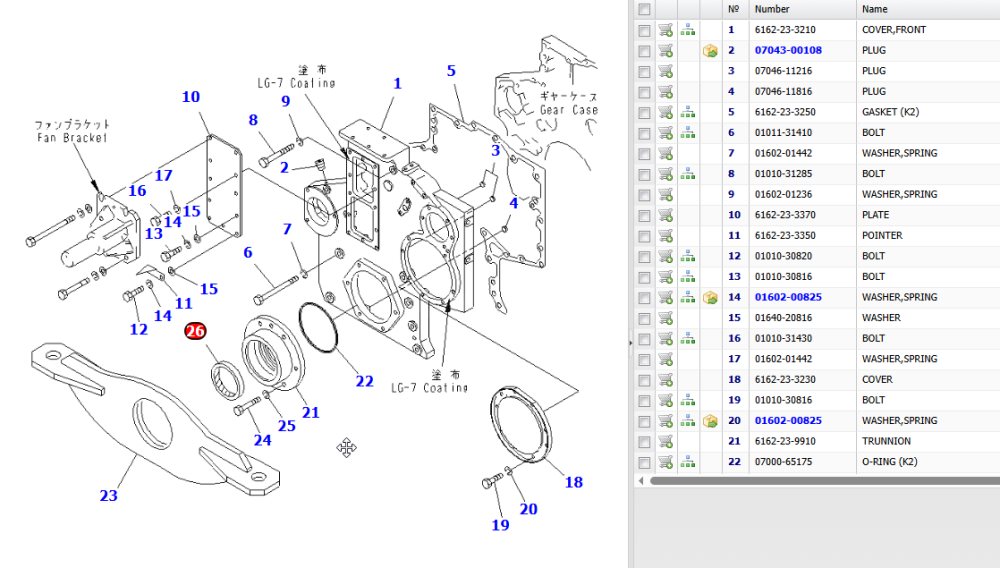Toggle the select-all checkbox in table header
Image resolution: width=1000 pixels, height=568 pixels.
[x=644, y=9]
